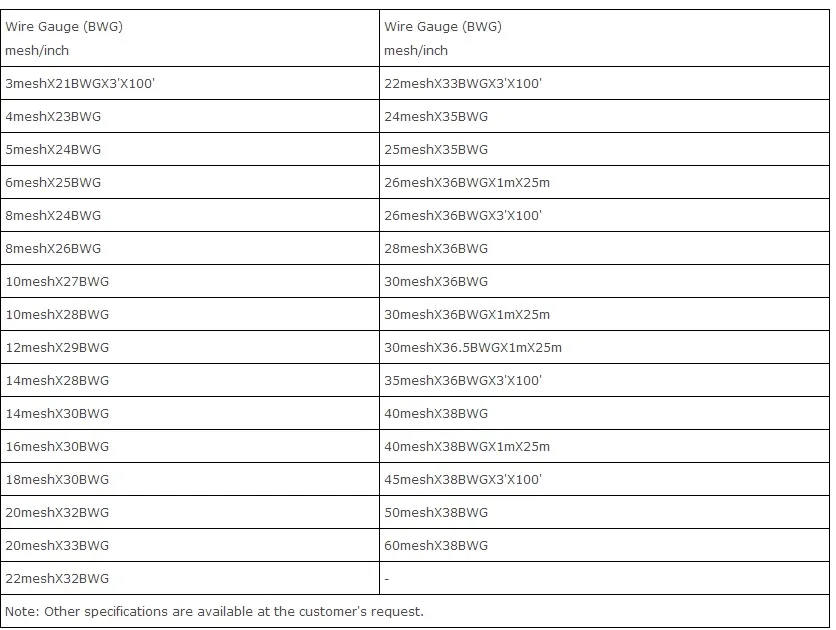836x630 pixels.
Task: Click the 3meshX21BWGX3'X100' cell
Action: point(80,84)
